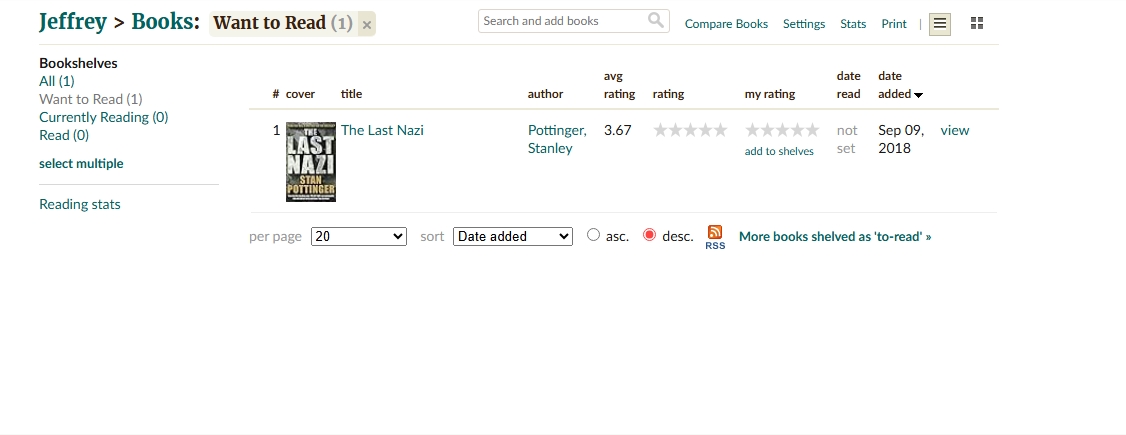Screen dimensions: 1126x435
Task: Click the Compare Books link
Action: pos(726,24)
